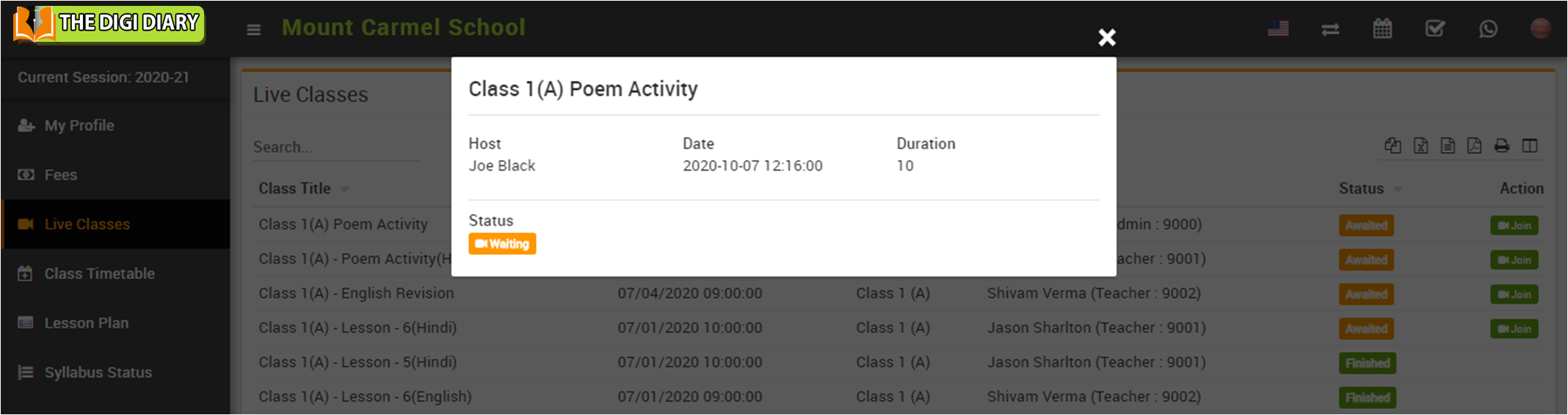1568x415 pixels.
Task: Sort by Class Title column
Action: coord(295,189)
